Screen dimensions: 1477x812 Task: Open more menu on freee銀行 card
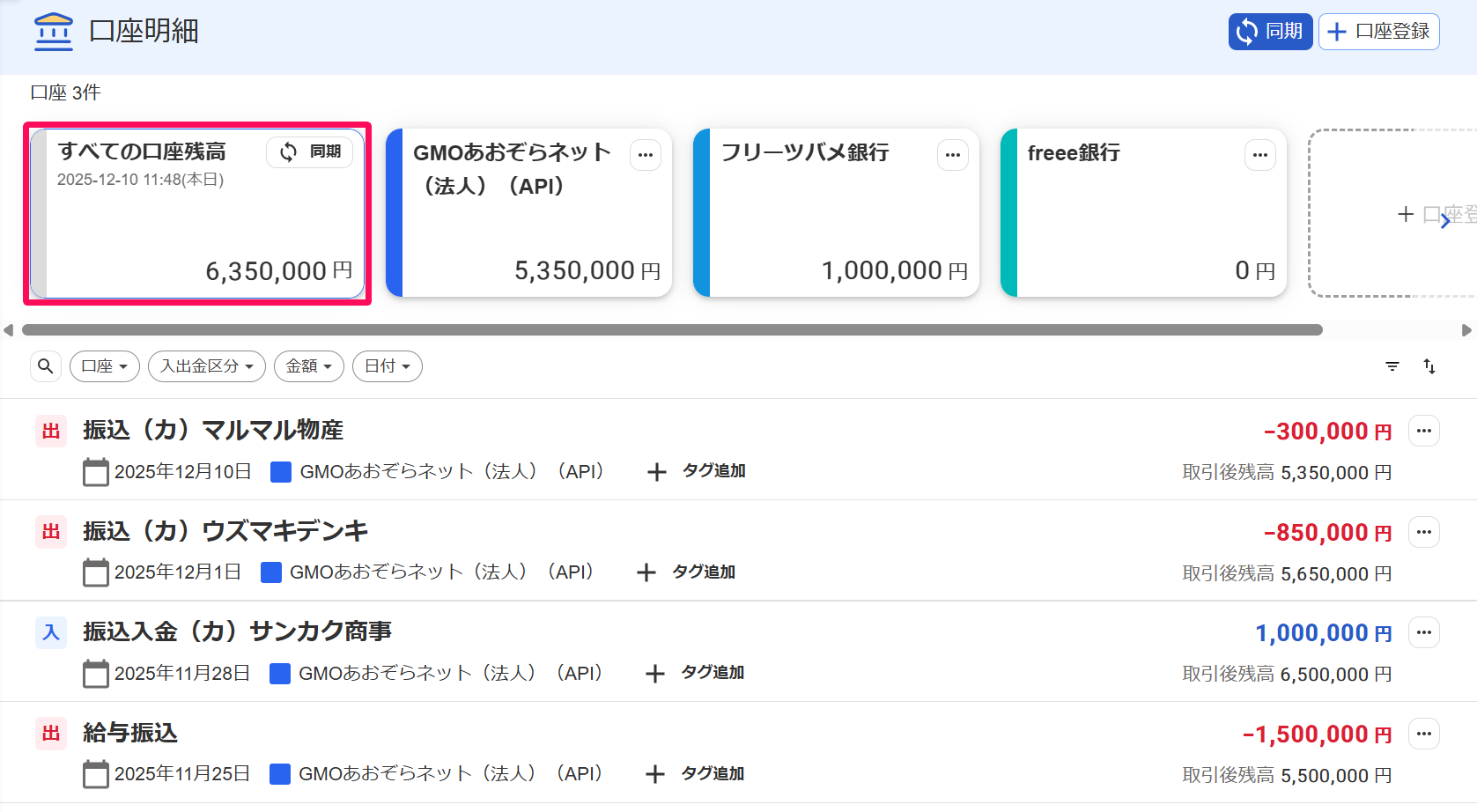click(x=1260, y=155)
